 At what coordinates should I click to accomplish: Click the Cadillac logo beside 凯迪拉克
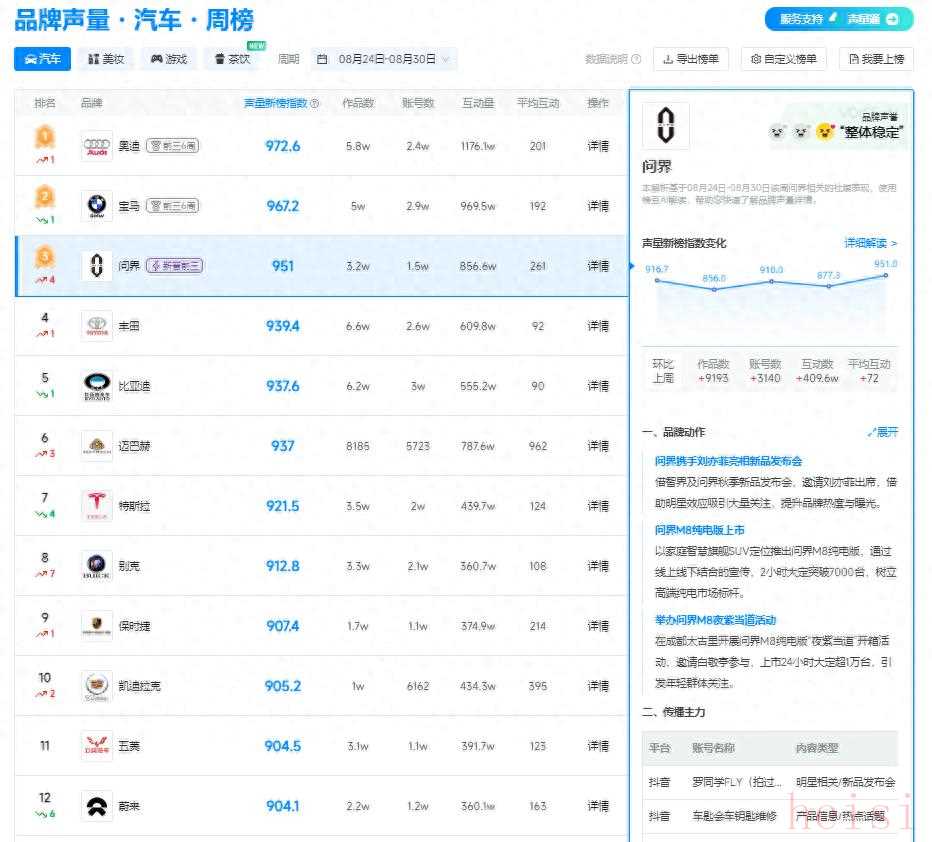(97, 686)
